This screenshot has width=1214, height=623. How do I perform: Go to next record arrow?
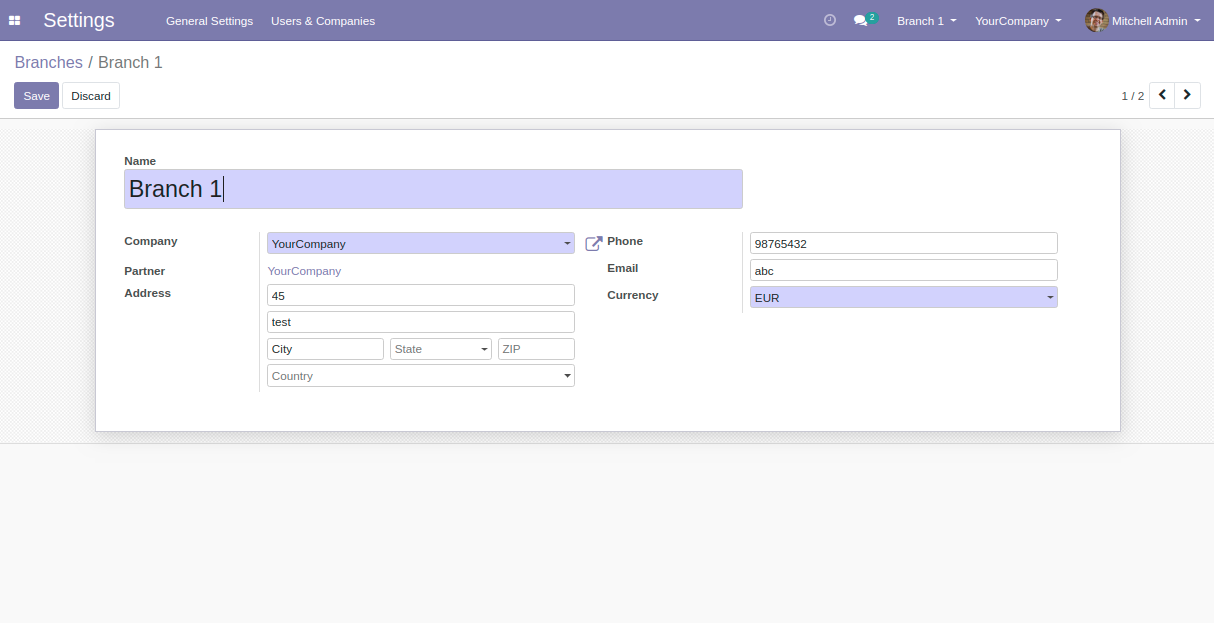tap(1187, 95)
